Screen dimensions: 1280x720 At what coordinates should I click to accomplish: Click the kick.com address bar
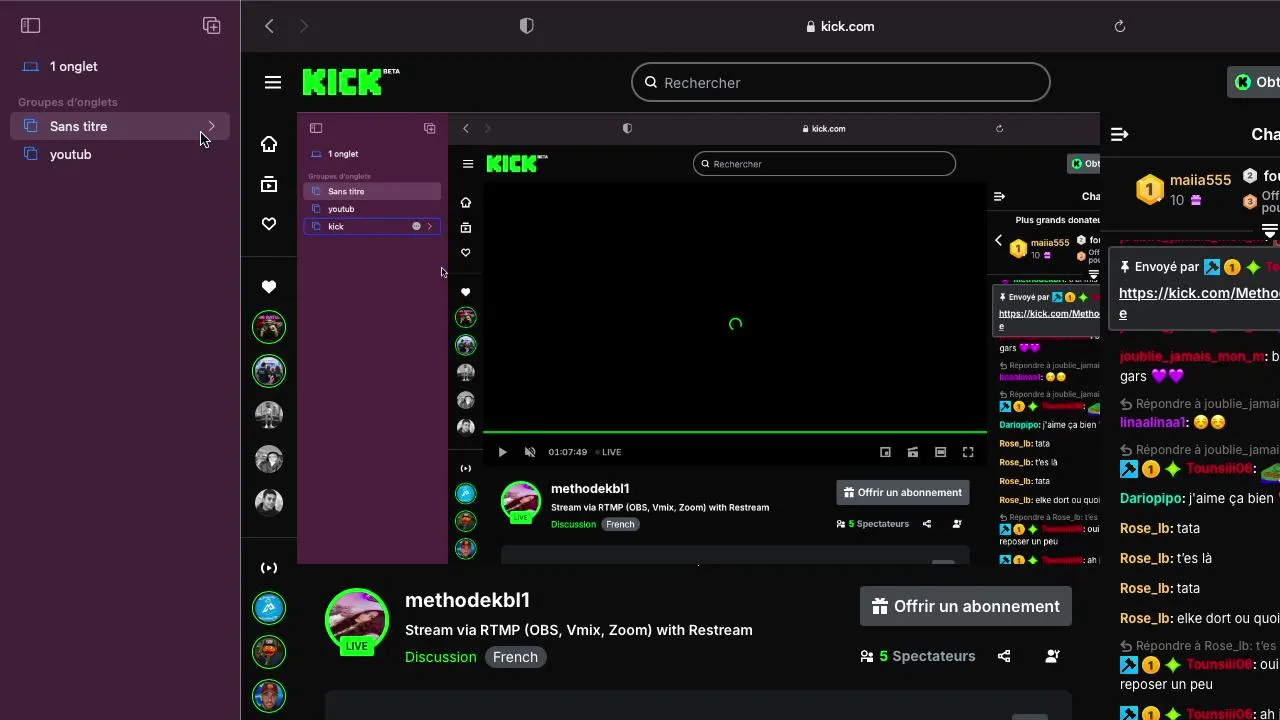click(x=840, y=26)
